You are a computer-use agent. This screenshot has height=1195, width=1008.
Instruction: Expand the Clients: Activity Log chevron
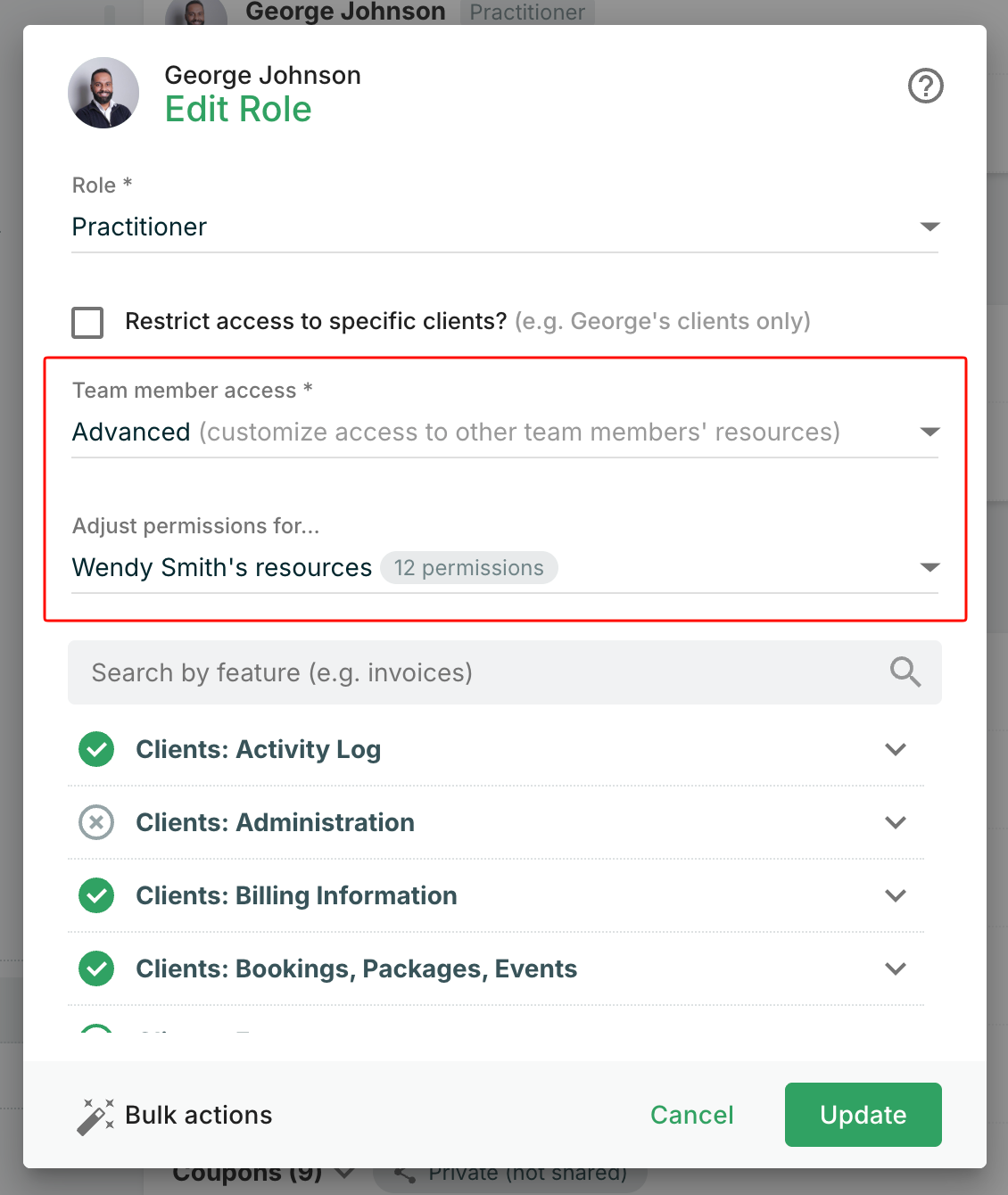coord(896,749)
